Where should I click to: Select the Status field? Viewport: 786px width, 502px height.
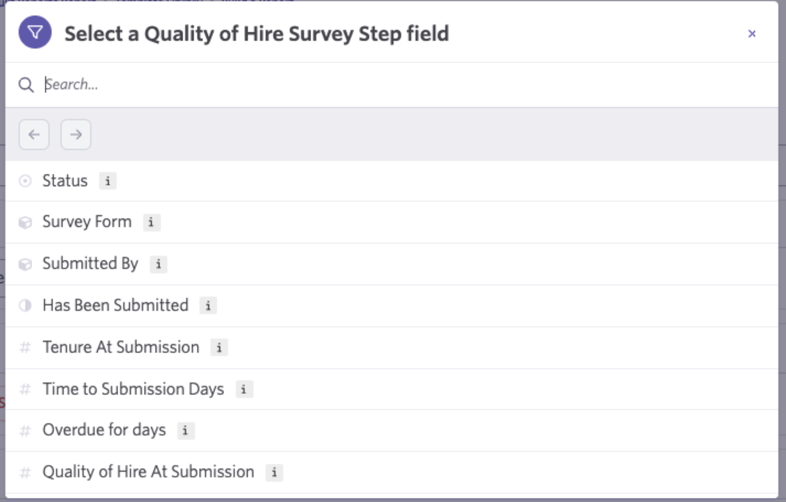pyautogui.click(x=392, y=181)
